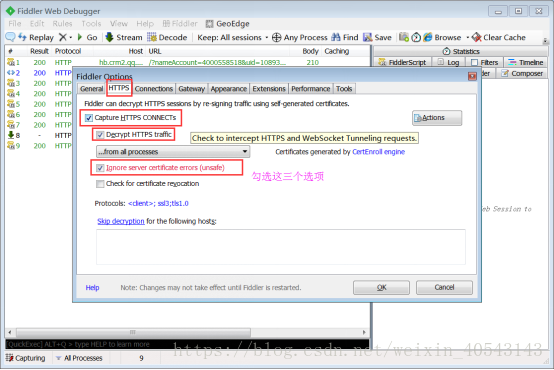Open Keep: All sessions dropdown
Image resolution: width=554 pixels, height=370 pixels.
pos(232,37)
